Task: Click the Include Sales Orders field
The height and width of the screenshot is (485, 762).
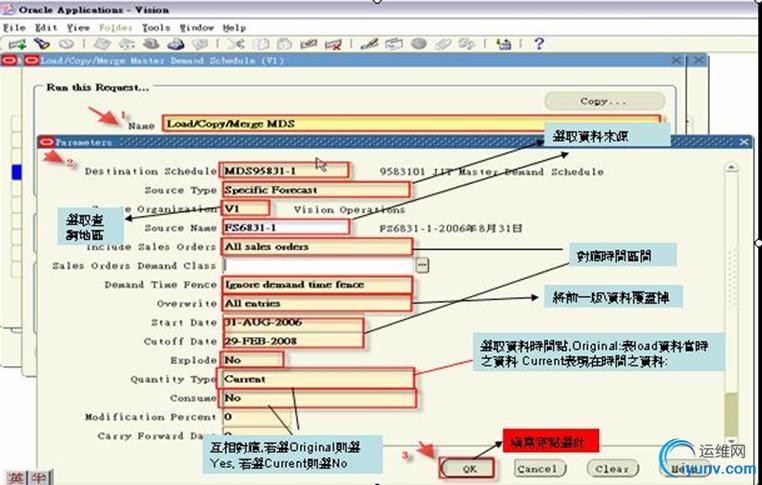Action: (317, 246)
